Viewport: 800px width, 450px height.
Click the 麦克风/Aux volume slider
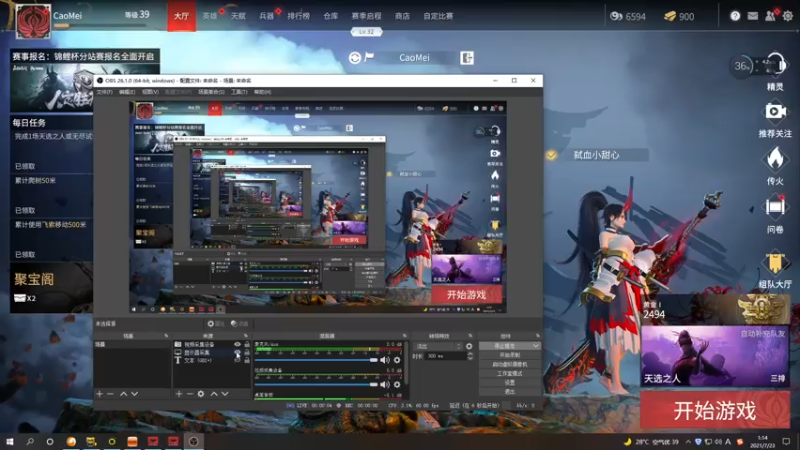316,360
